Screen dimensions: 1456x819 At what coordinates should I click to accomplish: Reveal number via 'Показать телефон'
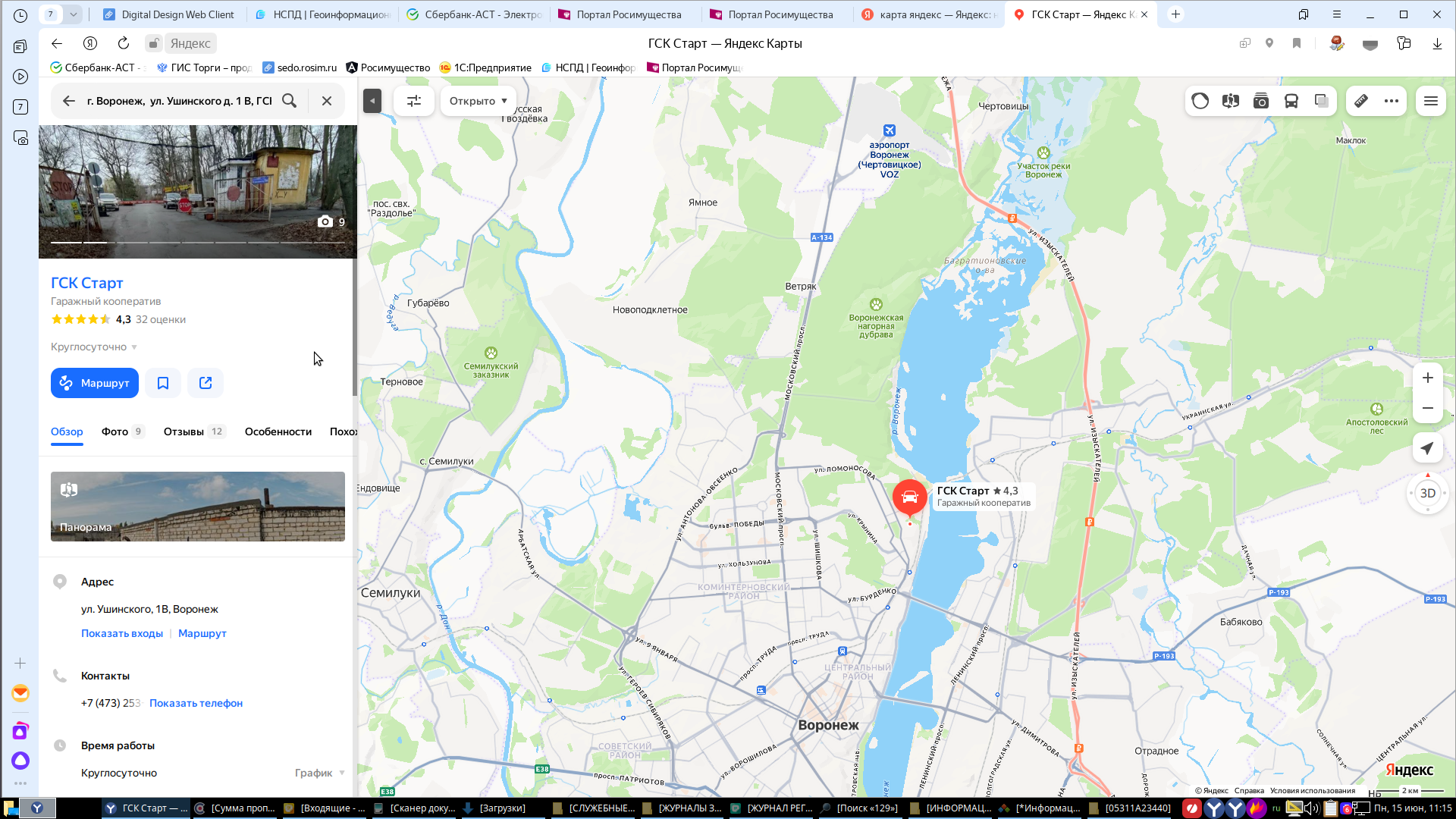pyautogui.click(x=196, y=703)
